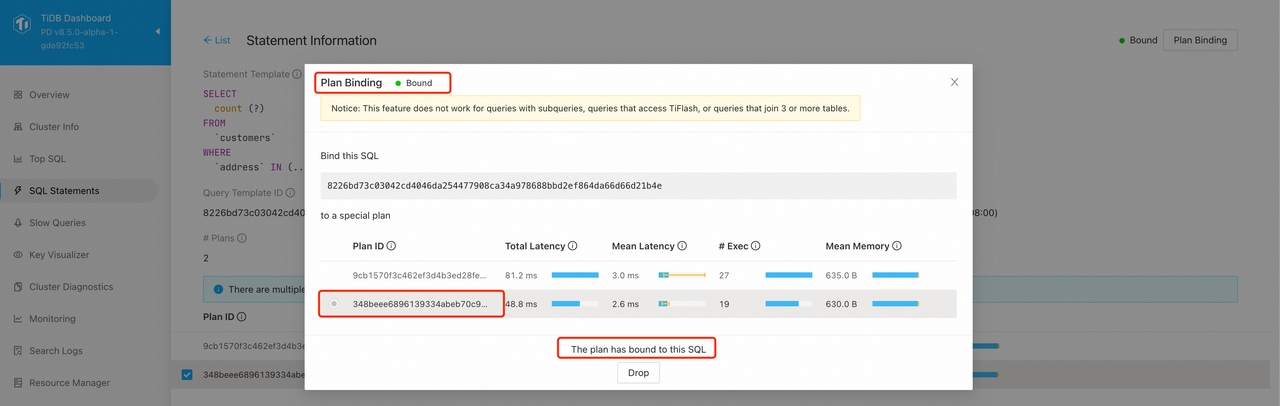Click the Mean Latency info icon
The height and width of the screenshot is (406, 1280).
(x=682, y=246)
